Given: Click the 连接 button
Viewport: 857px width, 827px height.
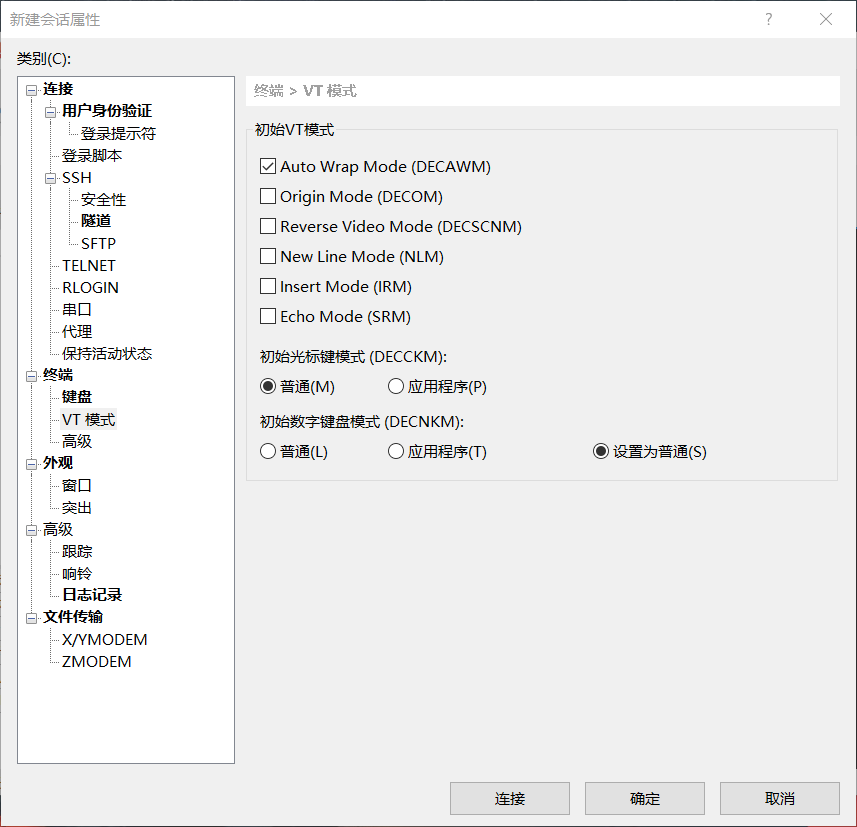Looking at the screenshot, I should tap(509, 799).
